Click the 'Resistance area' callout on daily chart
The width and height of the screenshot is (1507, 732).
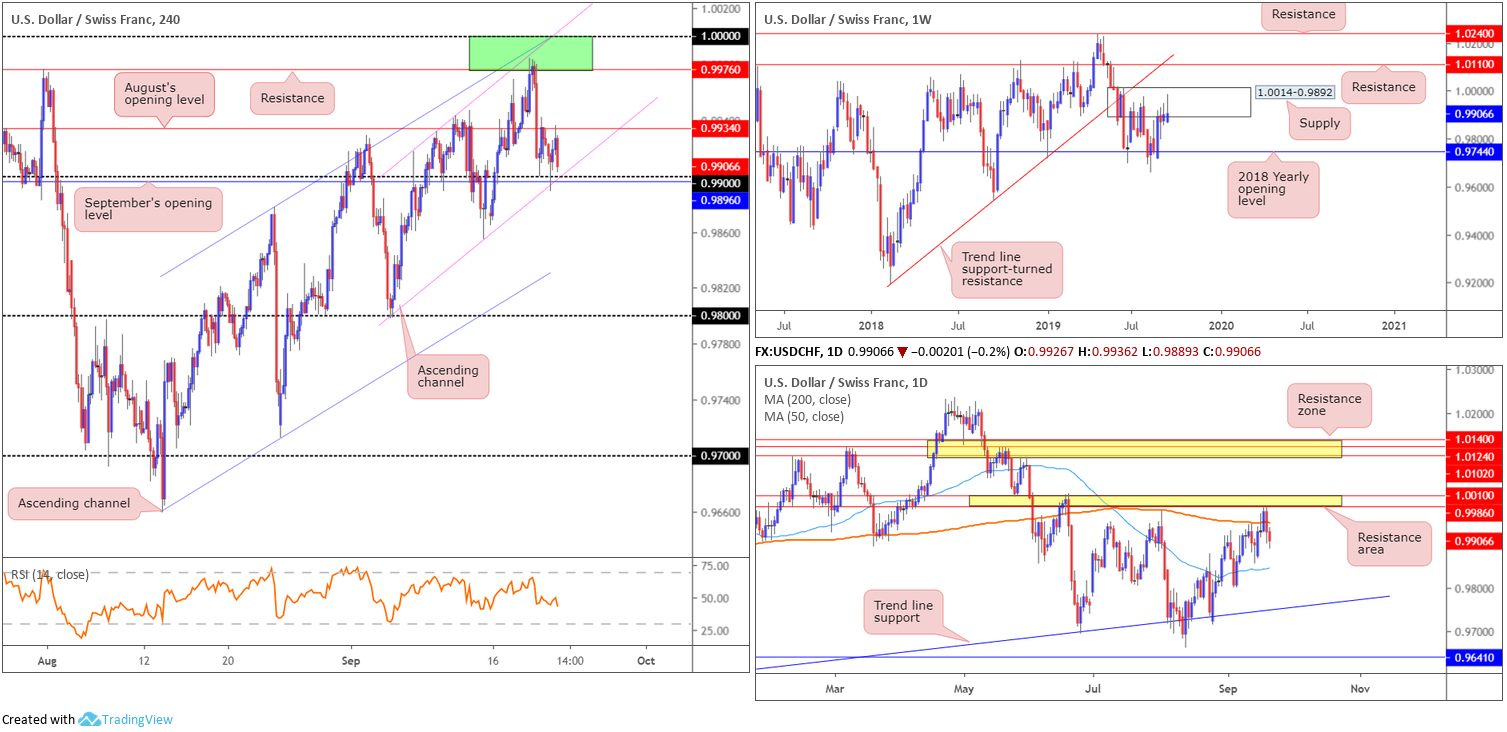pyautogui.click(x=1389, y=543)
